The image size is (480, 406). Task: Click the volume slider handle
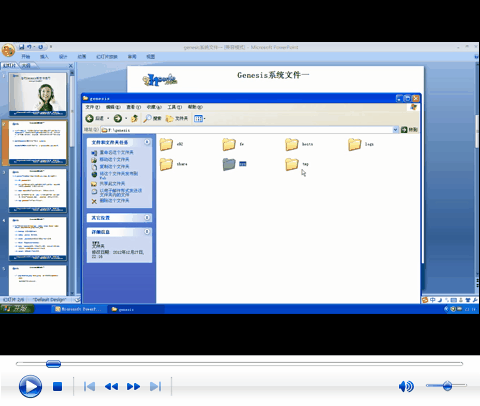[x=447, y=386]
